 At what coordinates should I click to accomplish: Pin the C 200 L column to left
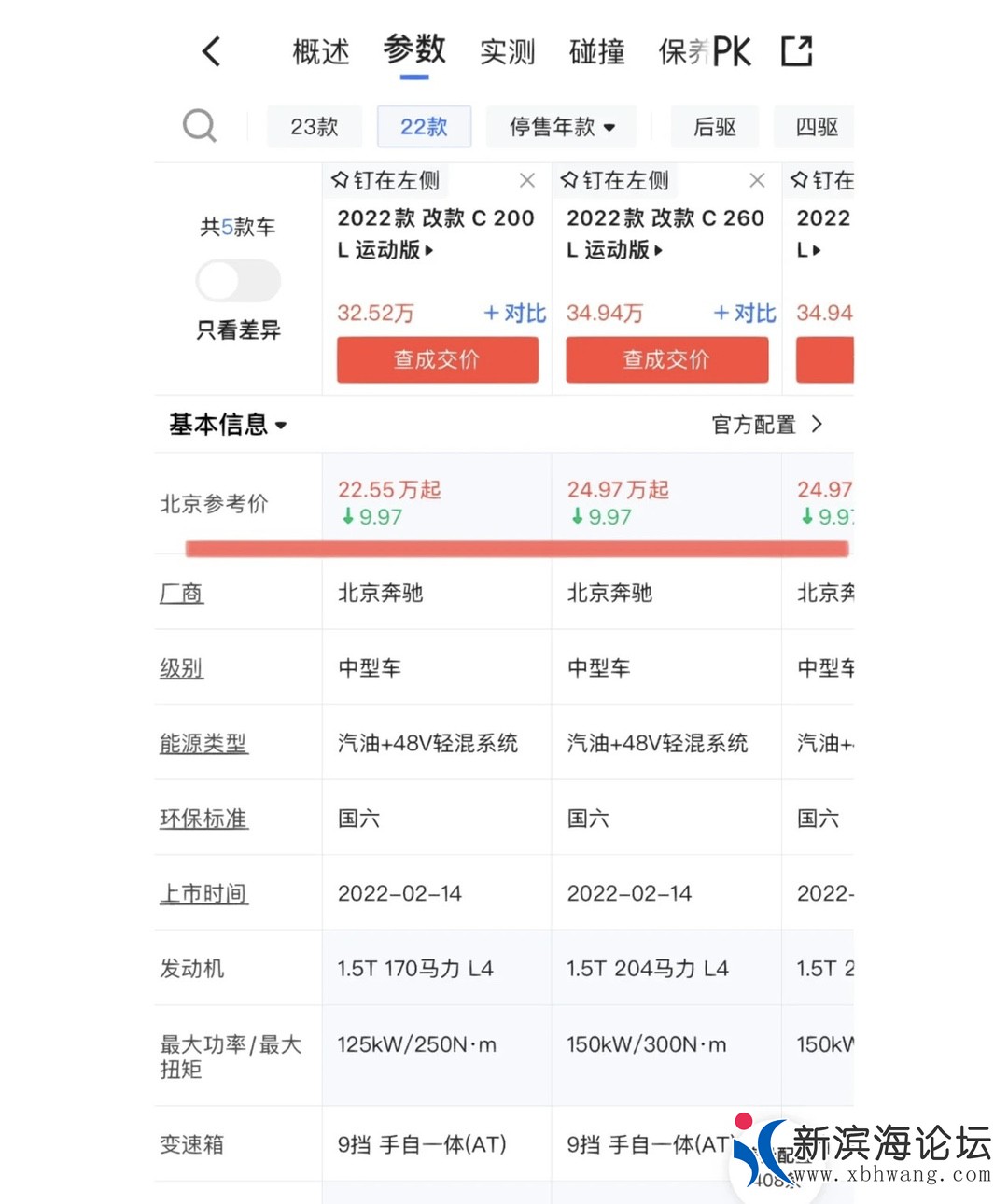[x=385, y=180]
